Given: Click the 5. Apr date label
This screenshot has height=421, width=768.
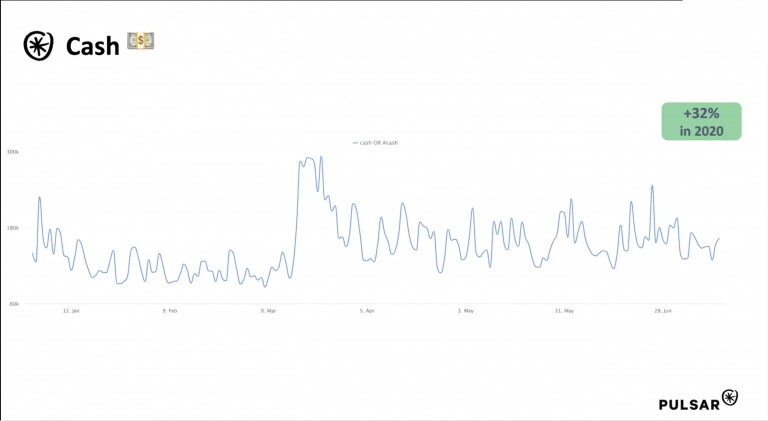Looking at the screenshot, I should coord(367,311).
